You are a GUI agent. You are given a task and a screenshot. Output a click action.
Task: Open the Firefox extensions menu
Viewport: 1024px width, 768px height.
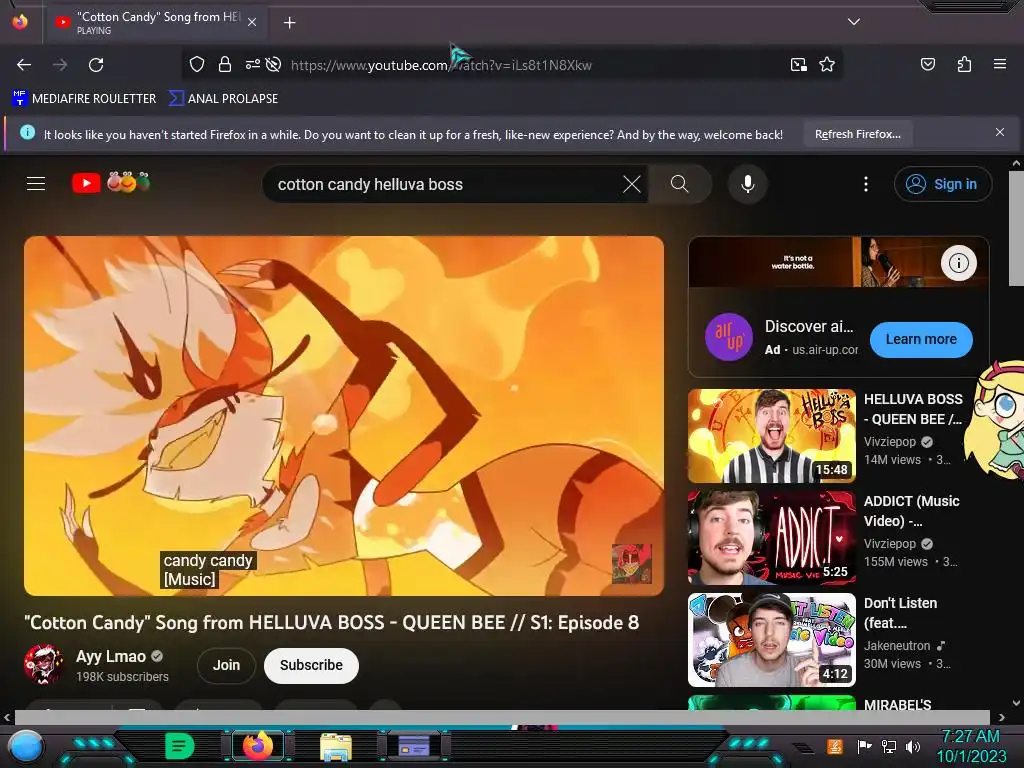[964, 65]
